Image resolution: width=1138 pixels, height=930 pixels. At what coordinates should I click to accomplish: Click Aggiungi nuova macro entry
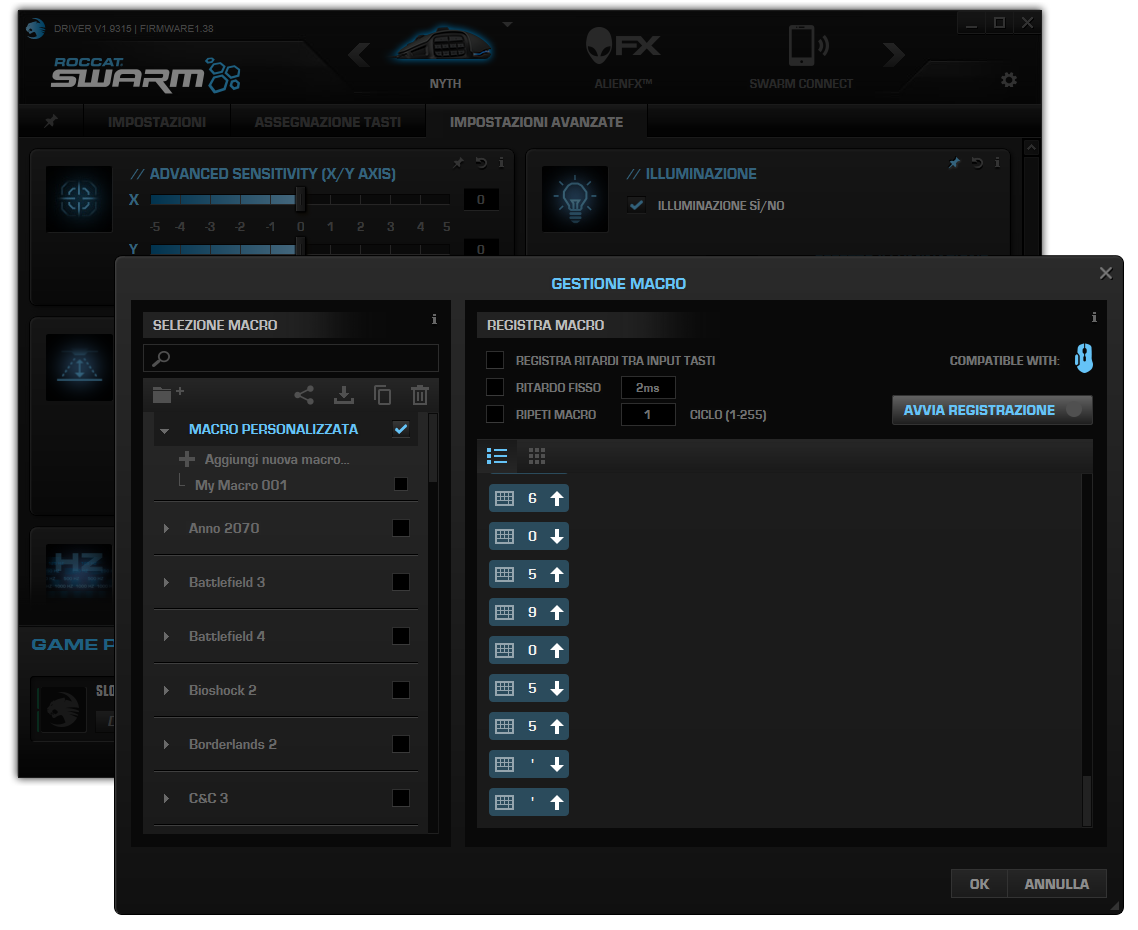(x=277, y=459)
